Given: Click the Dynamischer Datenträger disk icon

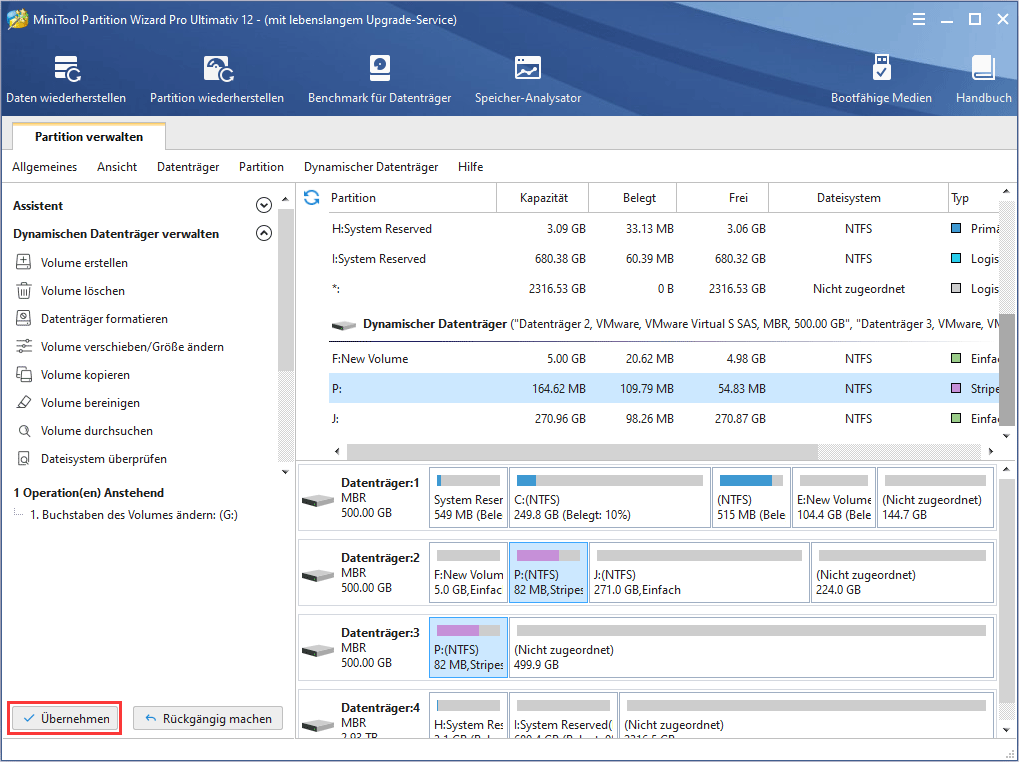Looking at the screenshot, I should click(x=344, y=324).
